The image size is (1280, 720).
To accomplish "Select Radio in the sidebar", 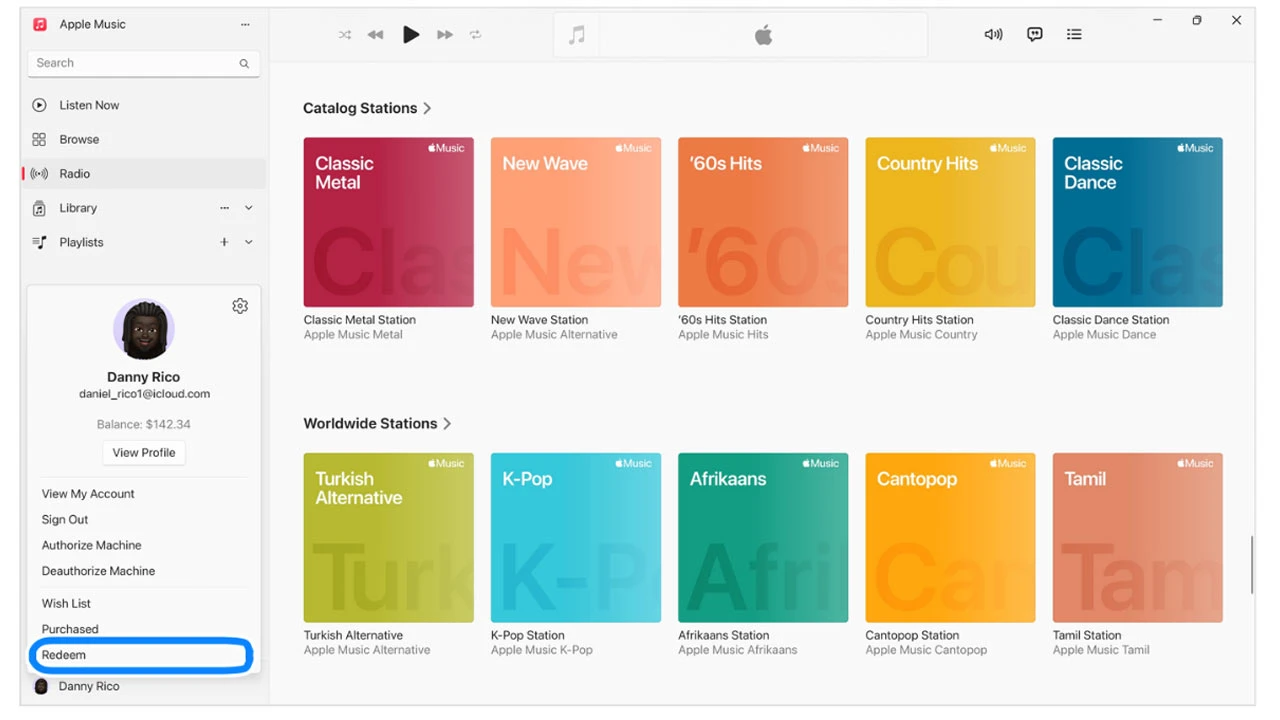I will click(x=144, y=173).
